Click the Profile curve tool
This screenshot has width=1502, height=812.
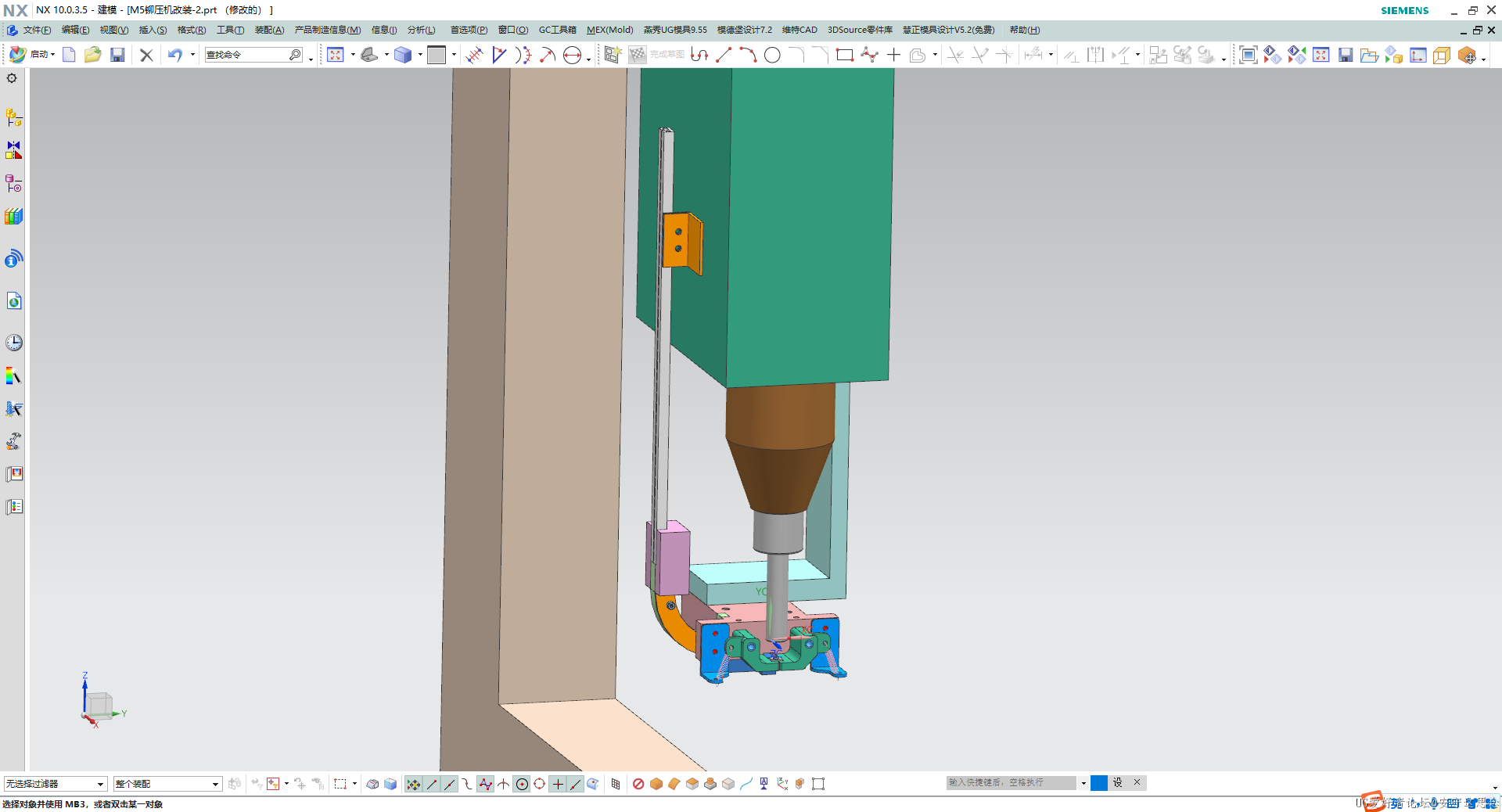click(699, 55)
